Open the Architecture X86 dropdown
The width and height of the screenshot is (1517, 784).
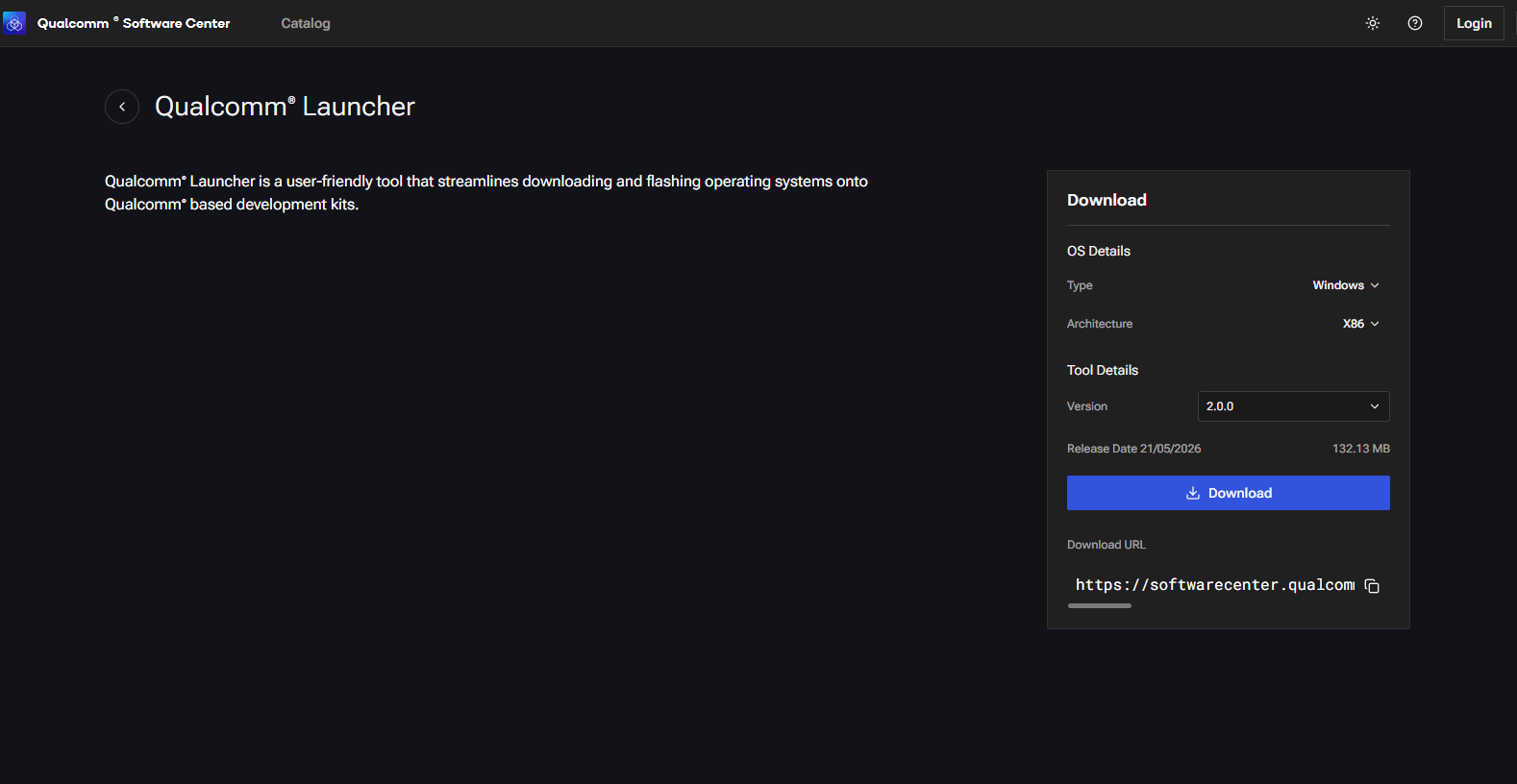pyautogui.click(x=1360, y=324)
